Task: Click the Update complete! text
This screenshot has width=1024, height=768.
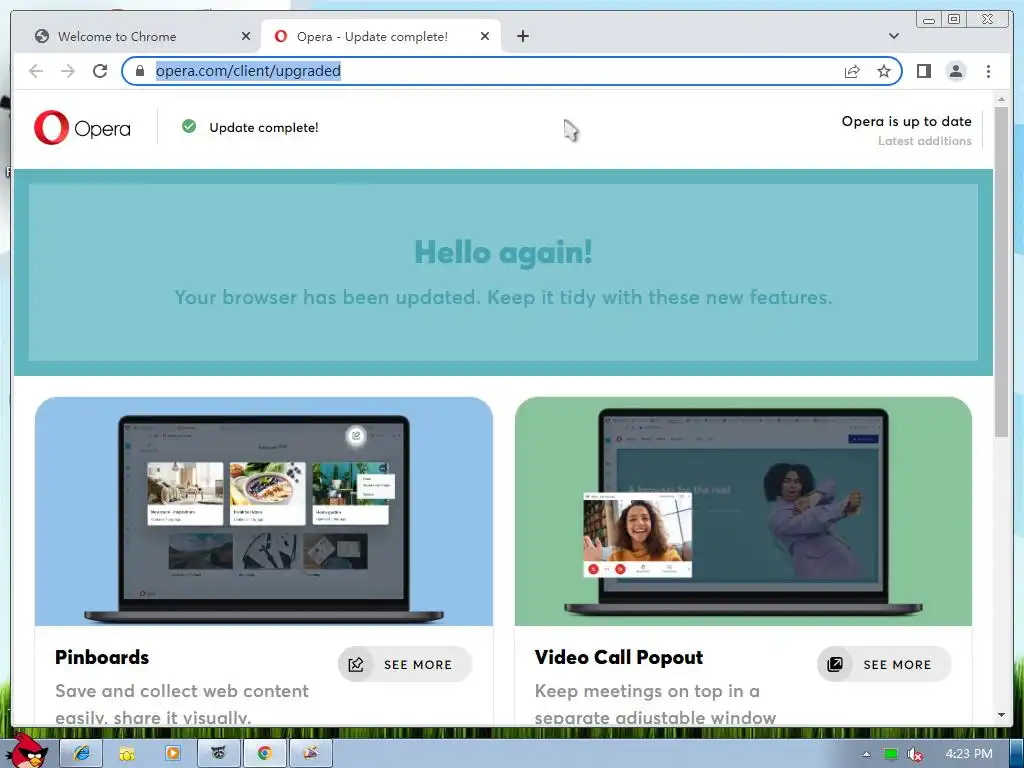Action: pos(264,127)
